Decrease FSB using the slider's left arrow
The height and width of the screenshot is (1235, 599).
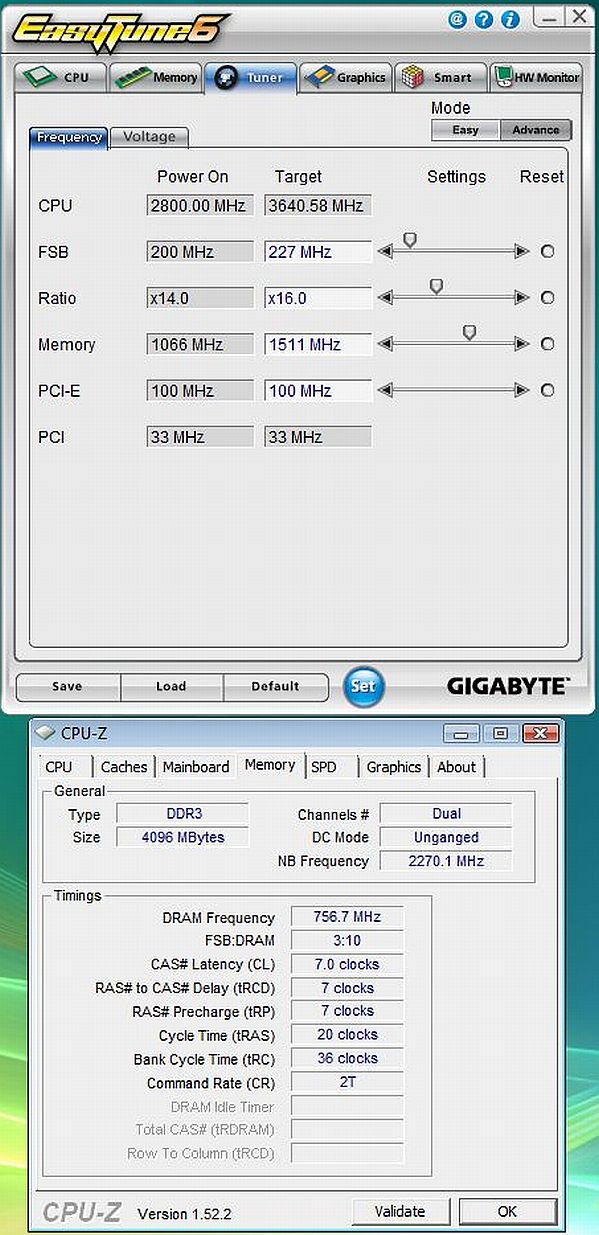(385, 252)
